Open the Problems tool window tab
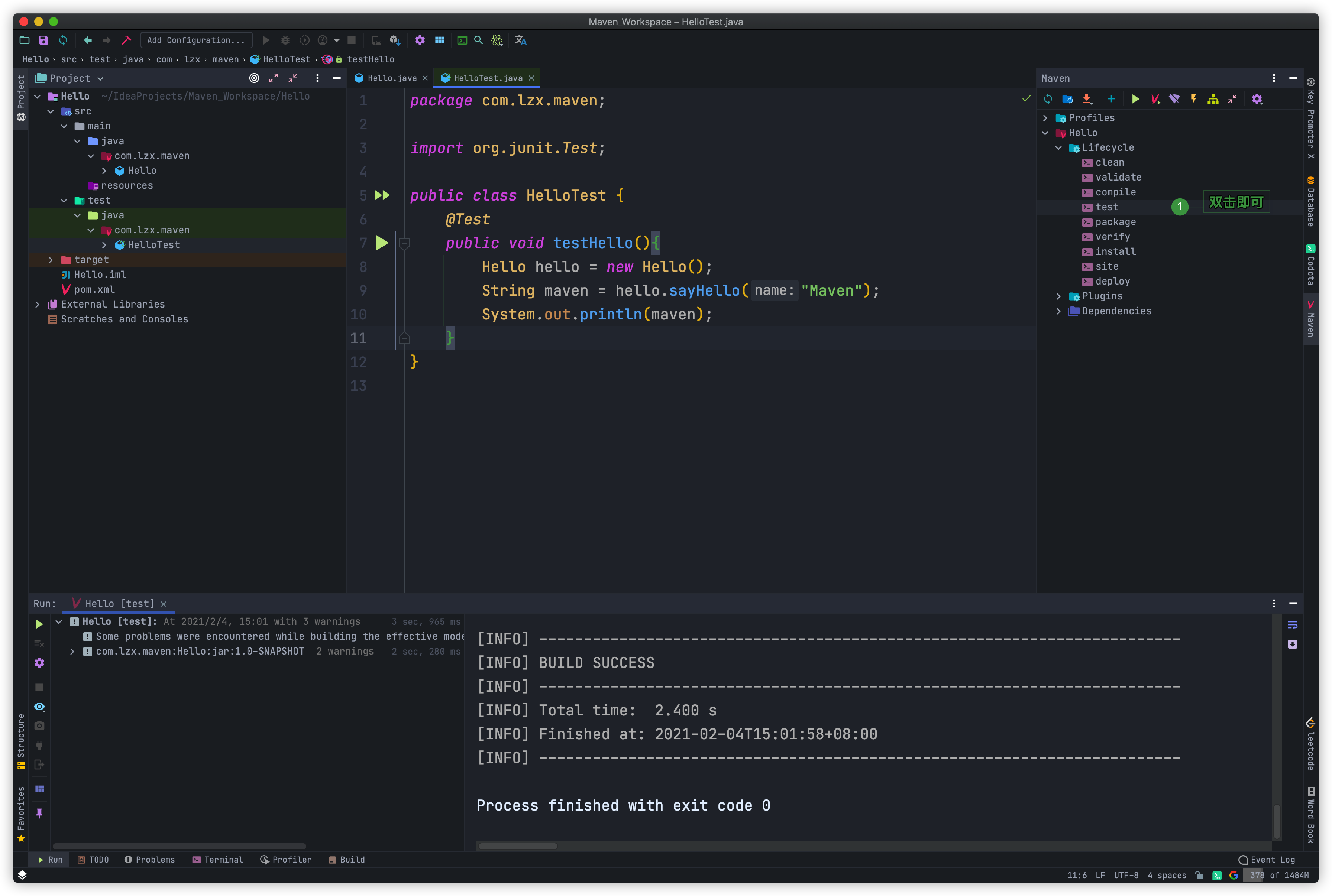1332x896 pixels. 150,860
